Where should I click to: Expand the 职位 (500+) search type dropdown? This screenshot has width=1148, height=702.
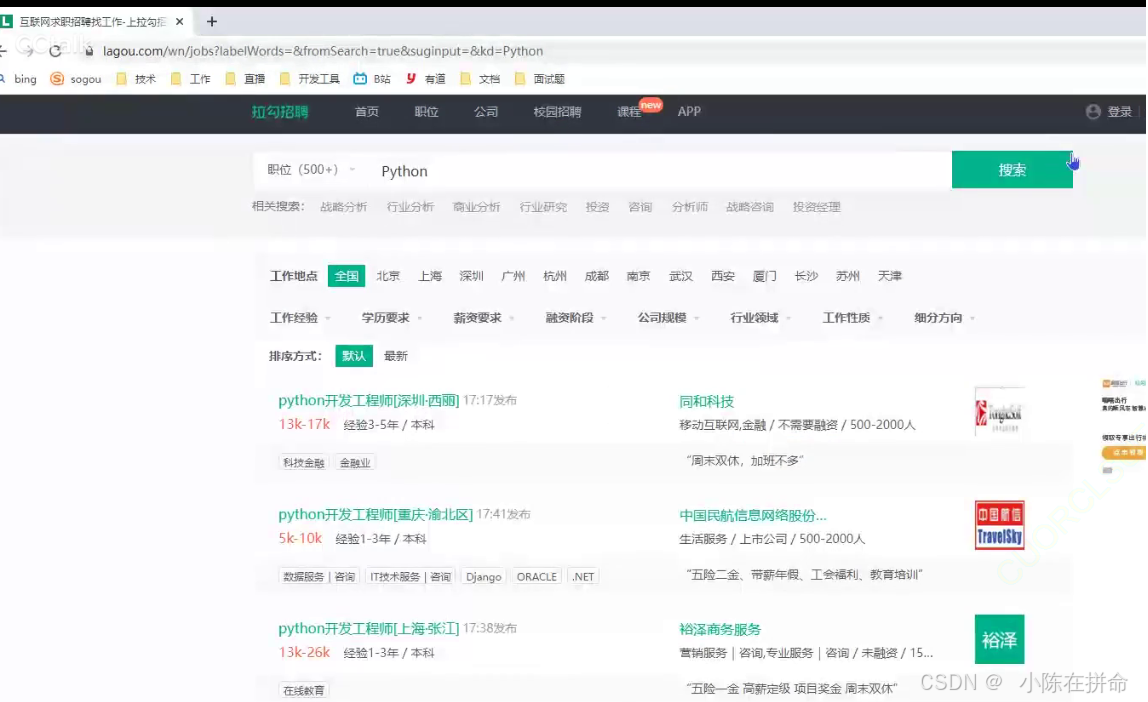coord(311,170)
